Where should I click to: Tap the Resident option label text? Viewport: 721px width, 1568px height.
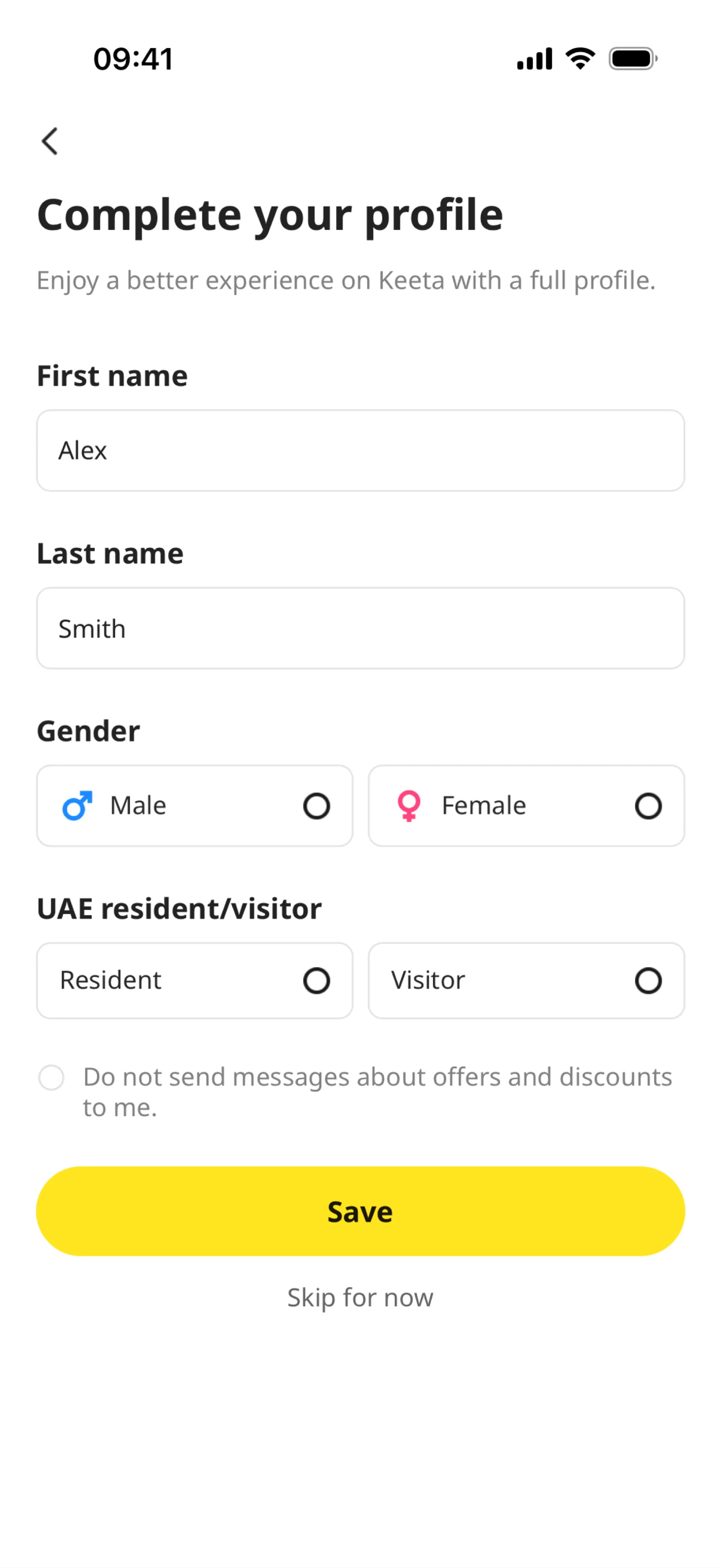click(110, 980)
